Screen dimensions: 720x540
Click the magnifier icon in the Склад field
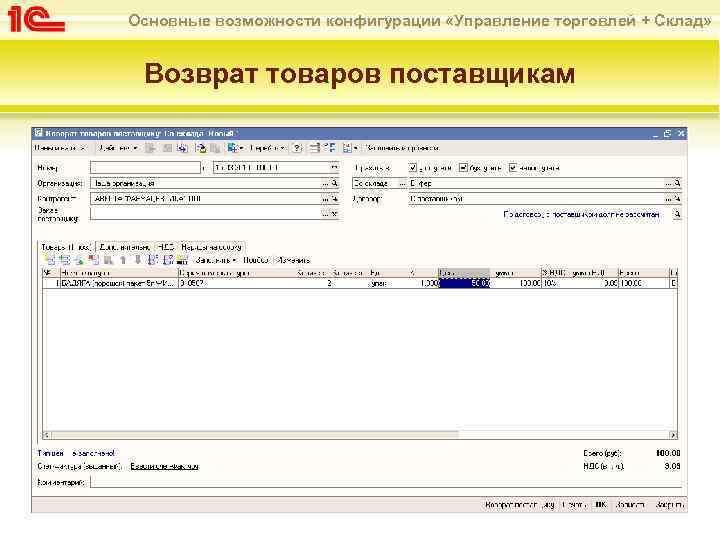pyautogui.click(x=677, y=183)
